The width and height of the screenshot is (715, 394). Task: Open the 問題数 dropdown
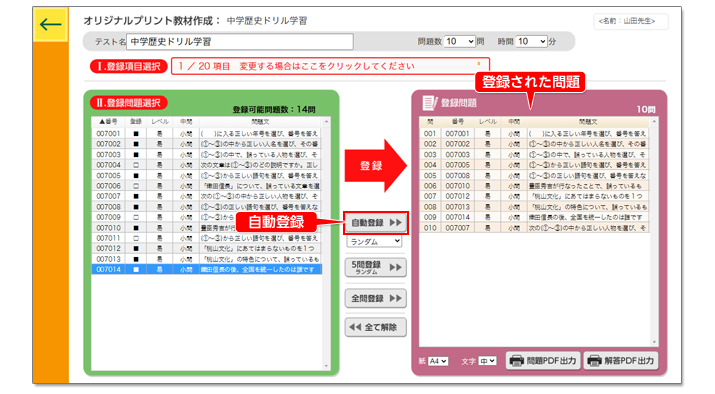460,41
